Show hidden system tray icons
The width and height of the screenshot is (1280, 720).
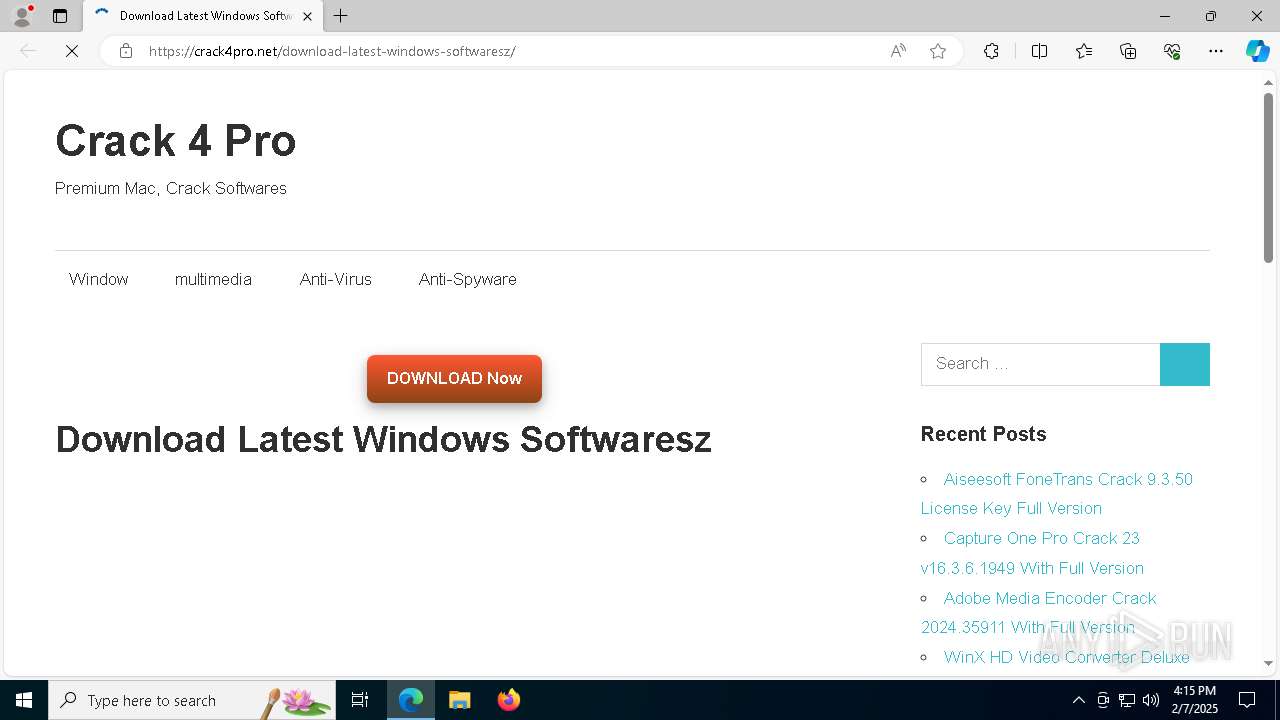[1078, 700]
